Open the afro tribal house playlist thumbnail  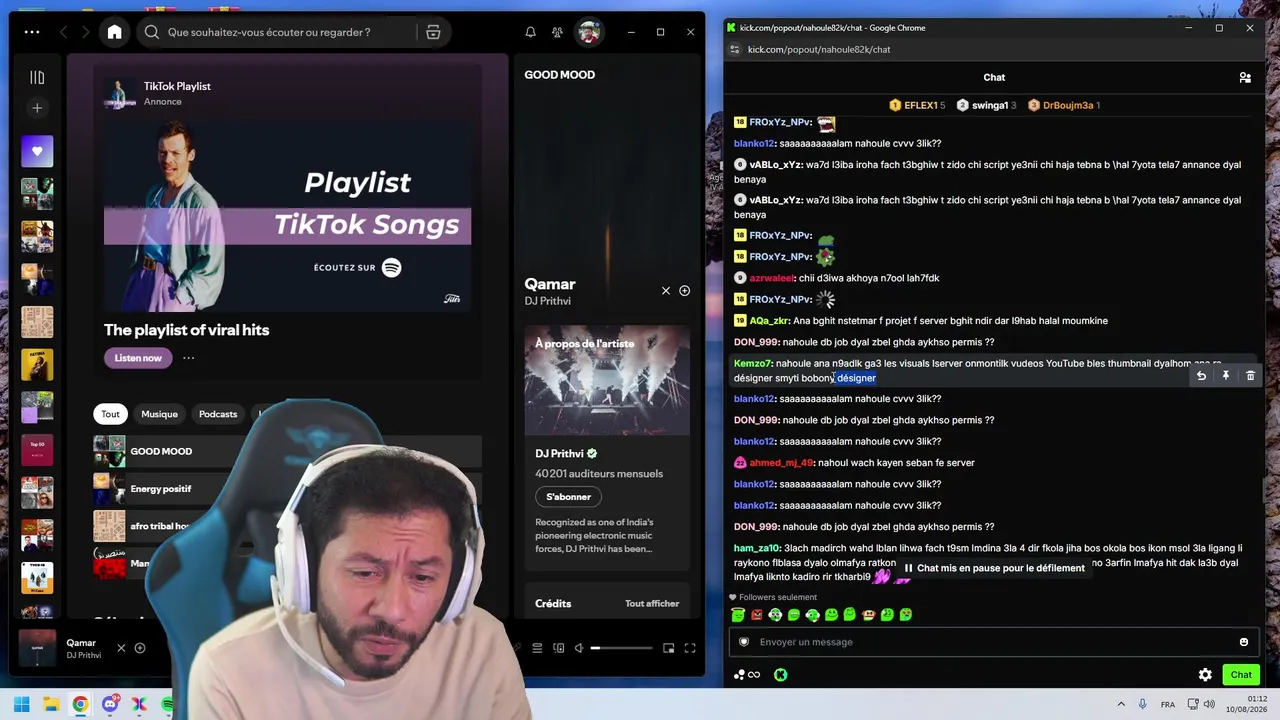[109, 526]
